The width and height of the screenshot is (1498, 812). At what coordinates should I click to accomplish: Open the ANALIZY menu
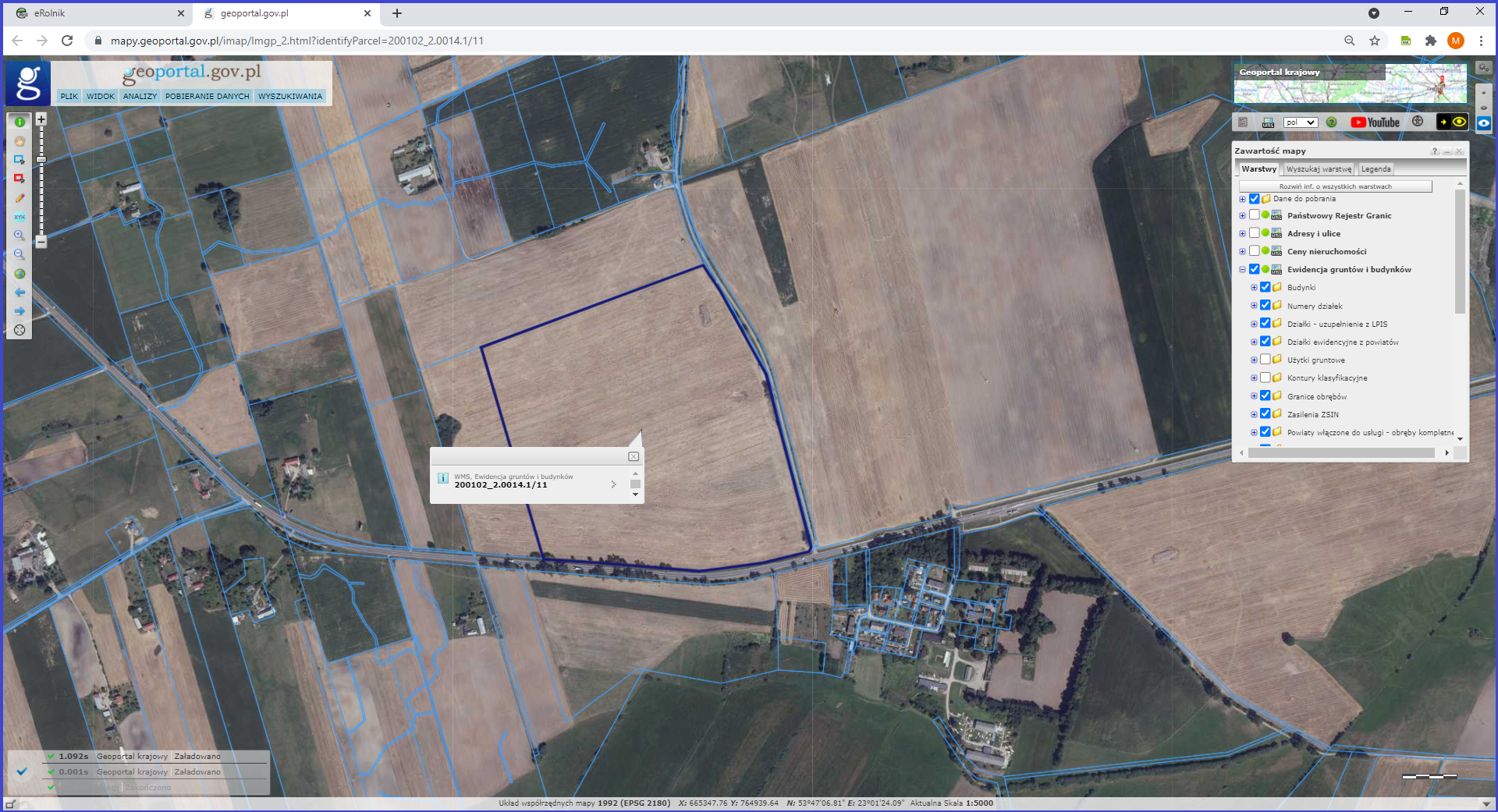tap(140, 96)
